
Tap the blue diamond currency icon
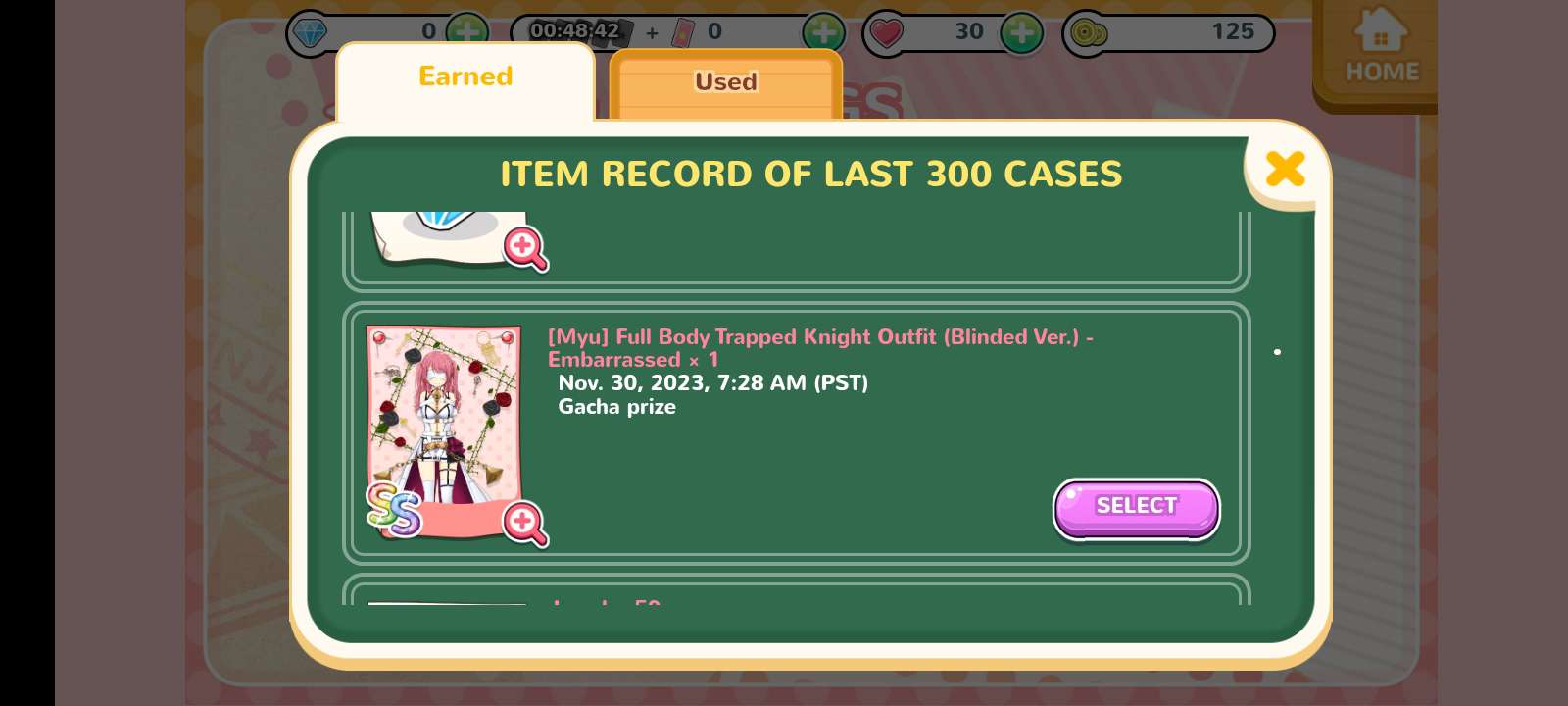(311, 34)
